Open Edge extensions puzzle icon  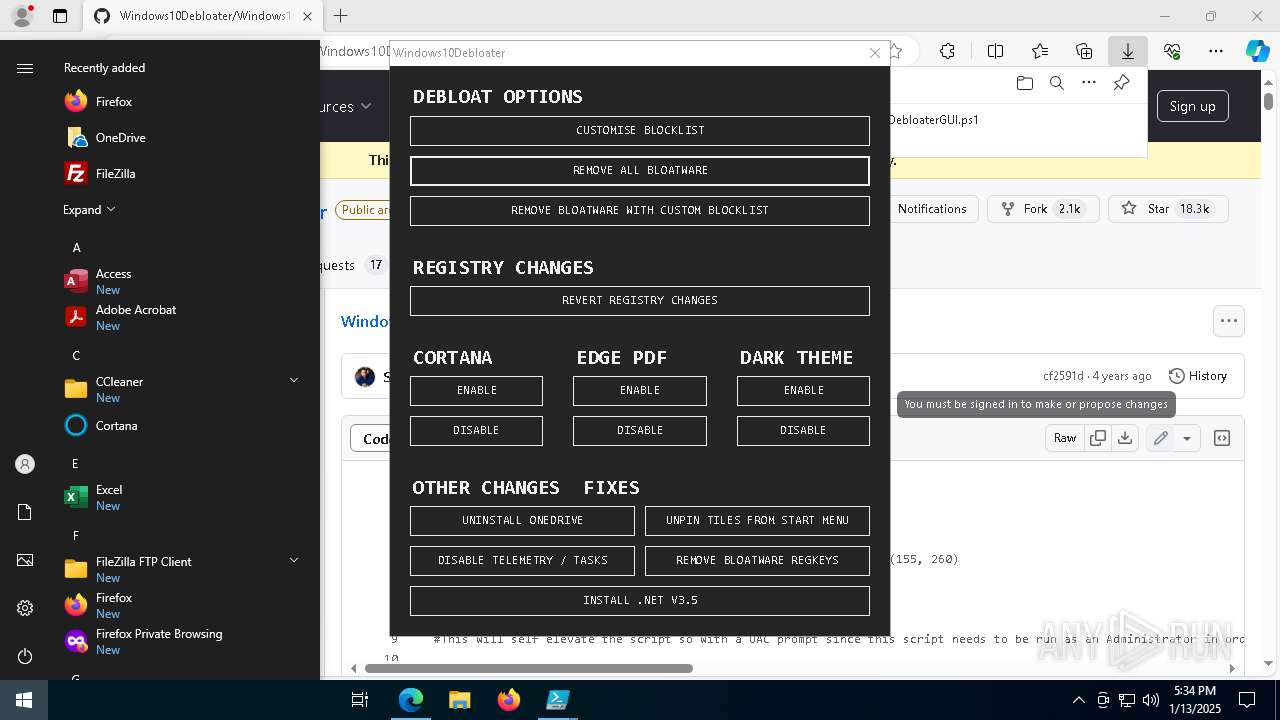[x=947, y=51]
